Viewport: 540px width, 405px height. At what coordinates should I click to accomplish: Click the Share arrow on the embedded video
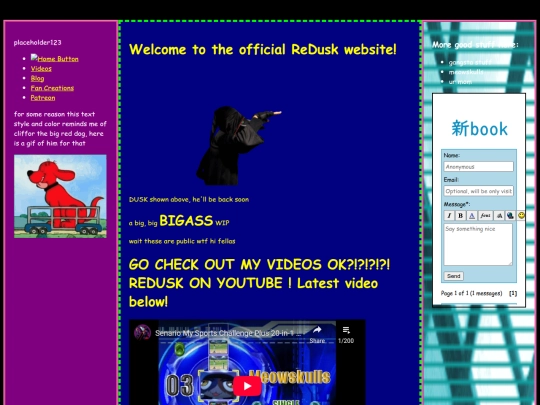point(317,334)
